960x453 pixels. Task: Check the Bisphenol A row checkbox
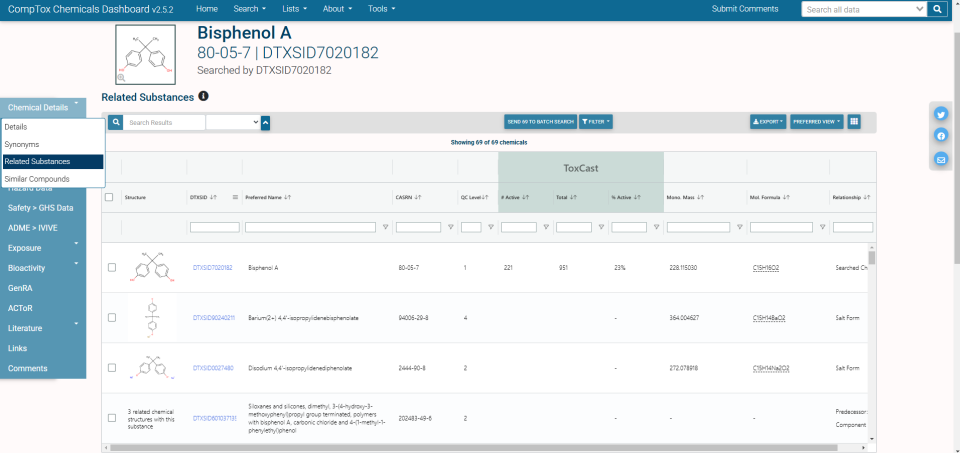[x=112, y=267]
